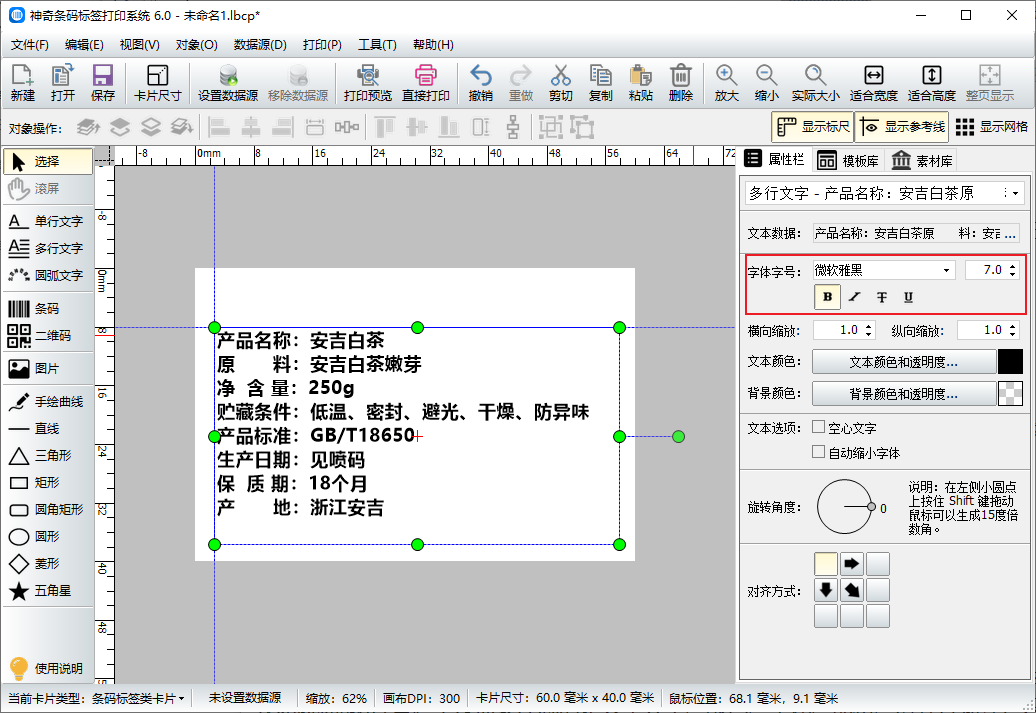The height and width of the screenshot is (713, 1036).
Task: Delete the object with the 删除 icon
Action: pos(681,83)
